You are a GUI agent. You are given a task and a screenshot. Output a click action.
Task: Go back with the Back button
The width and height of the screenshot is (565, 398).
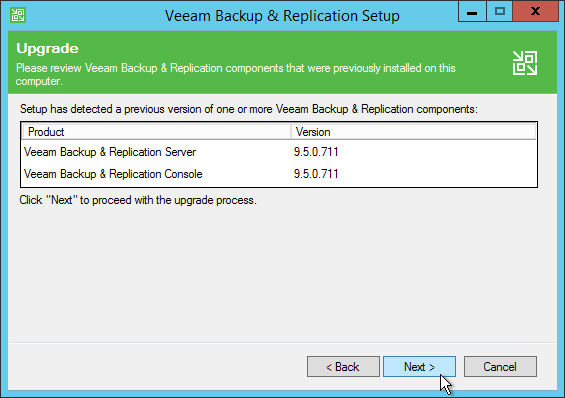point(343,367)
